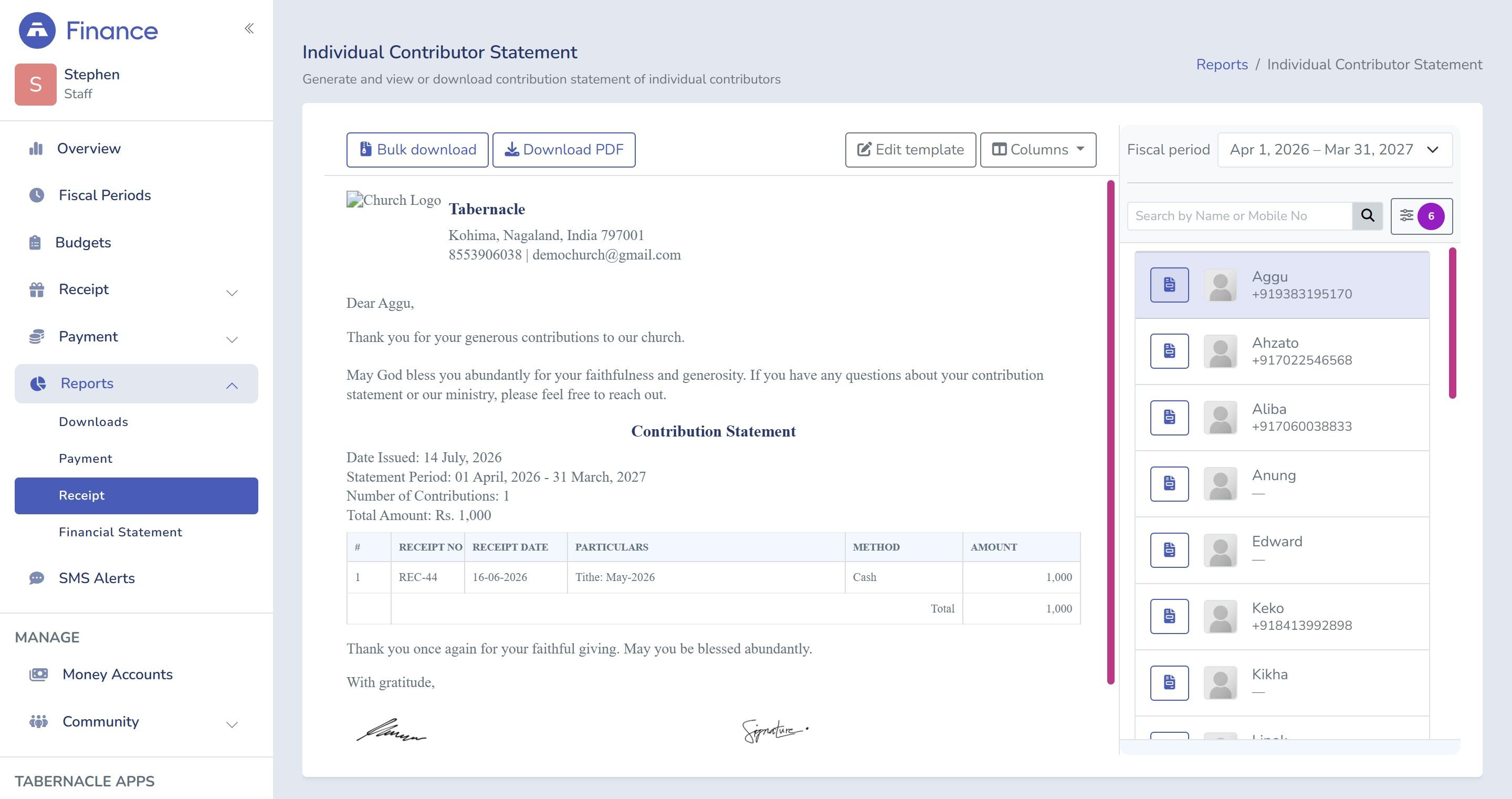The height and width of the screenshot is (799, 1512).
Task: Click Download PDF button
Action: tap(563, 149)
